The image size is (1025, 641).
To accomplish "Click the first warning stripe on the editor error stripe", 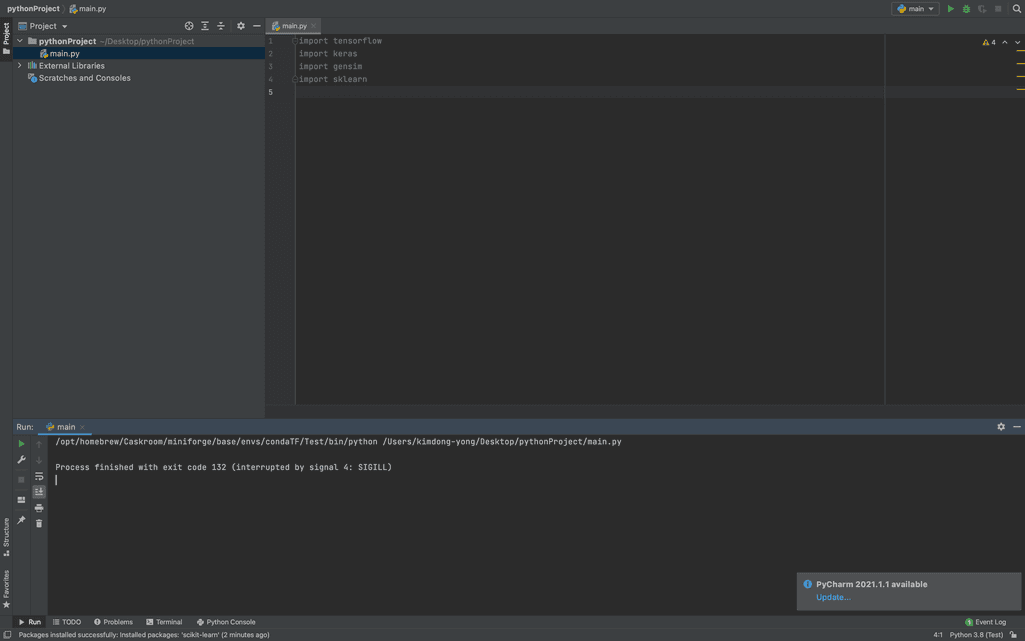I will coord(1020,51).
